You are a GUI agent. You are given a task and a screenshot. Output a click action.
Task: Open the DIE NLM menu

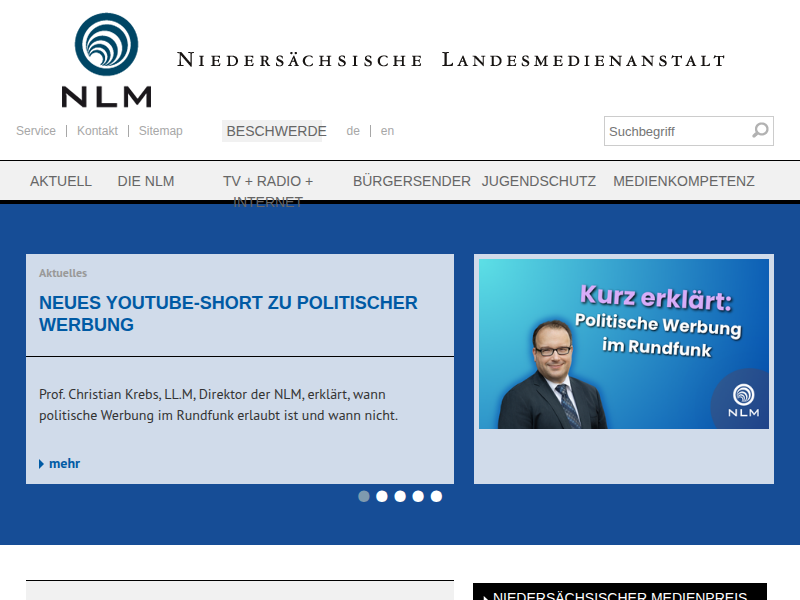(146, 181)
